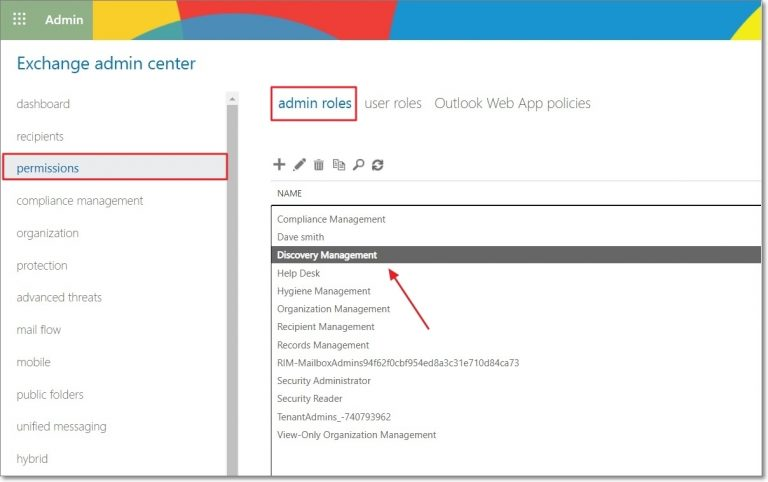This screenshot has height=482, width=768.
Task: Sort list by NAME column header
Action: pyautogui.click(x=289, y=193)
